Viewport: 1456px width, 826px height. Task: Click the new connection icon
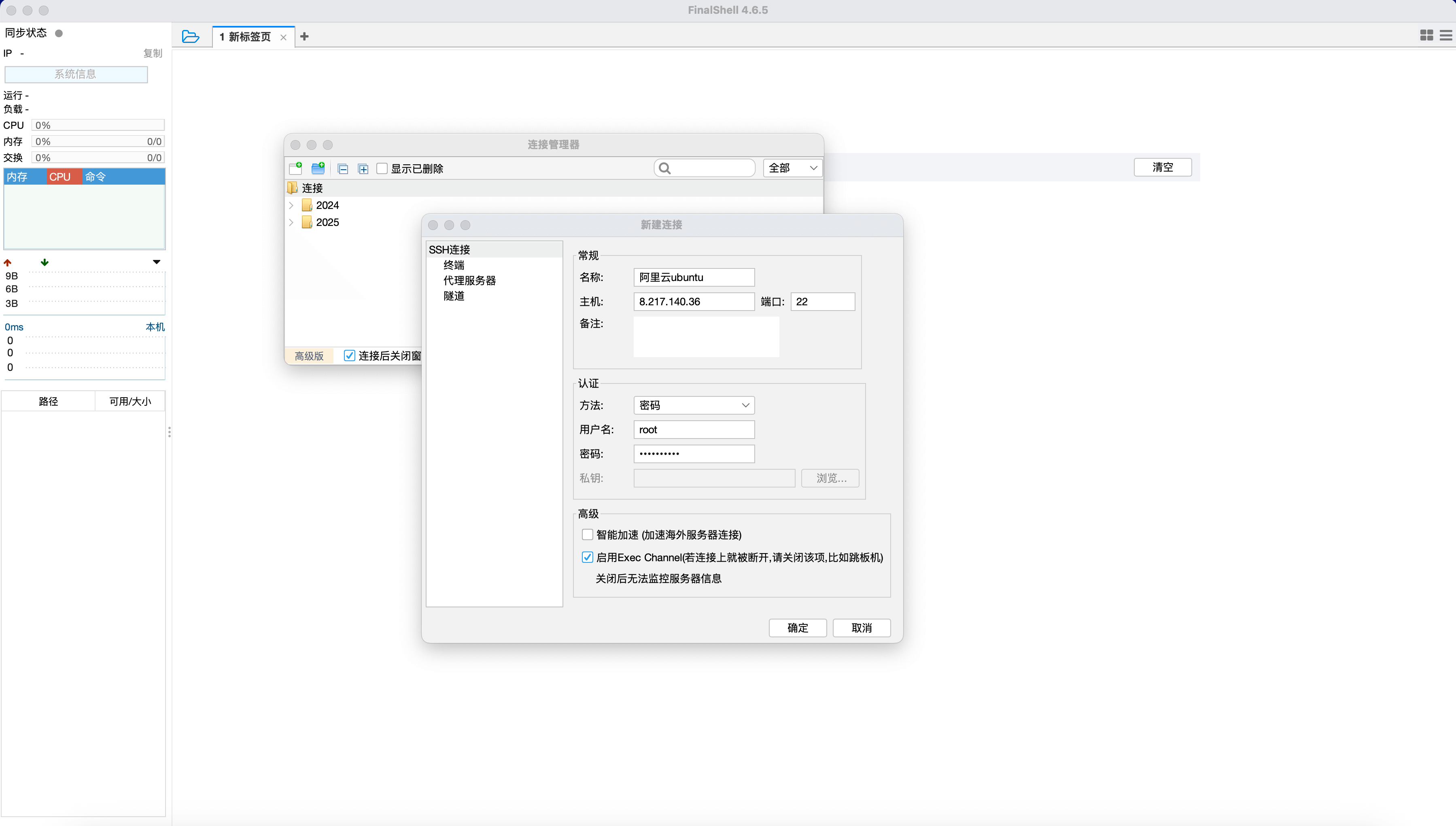click(295, 168)
